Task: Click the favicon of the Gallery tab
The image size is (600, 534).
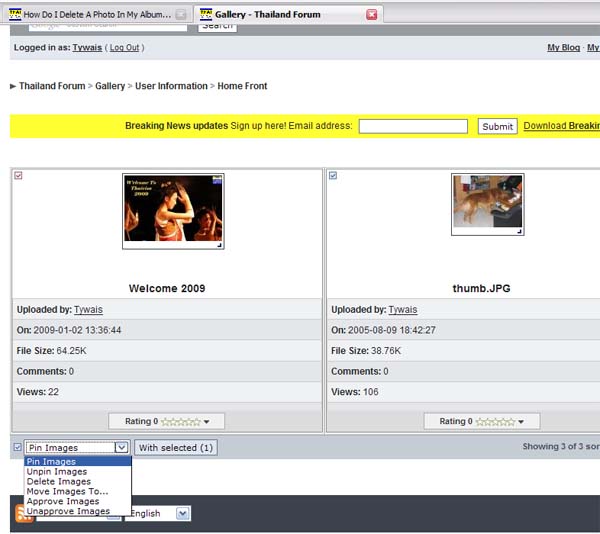Action: pyautogui.click(x=206, y=15)
